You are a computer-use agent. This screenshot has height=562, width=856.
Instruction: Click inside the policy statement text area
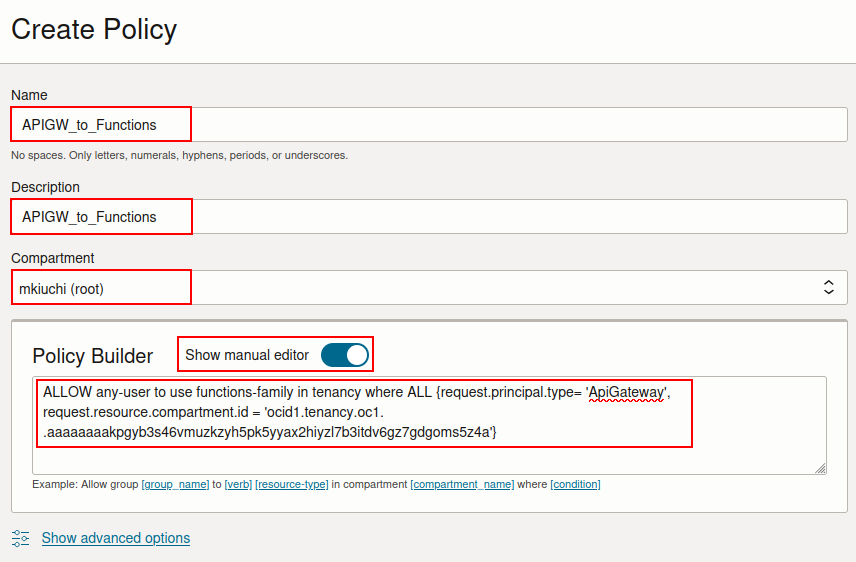click(429, 425)
